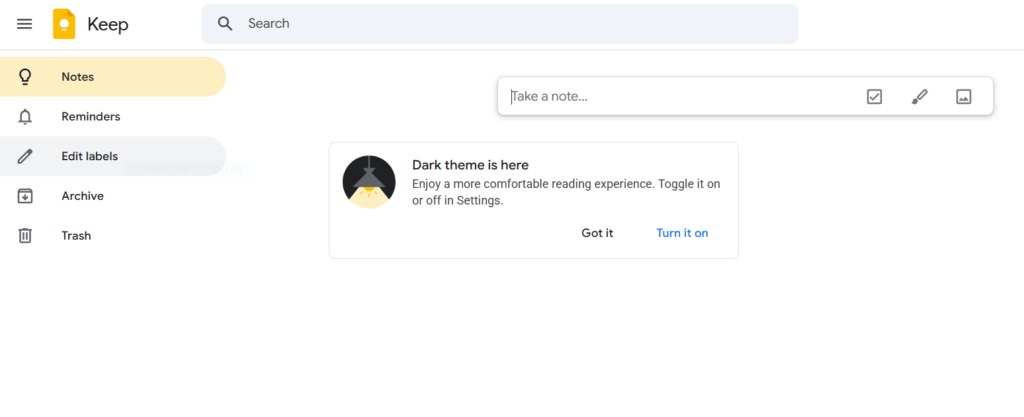Create a new note with image
Viewport: 1024px width, 417px height.
pos(964,97)
